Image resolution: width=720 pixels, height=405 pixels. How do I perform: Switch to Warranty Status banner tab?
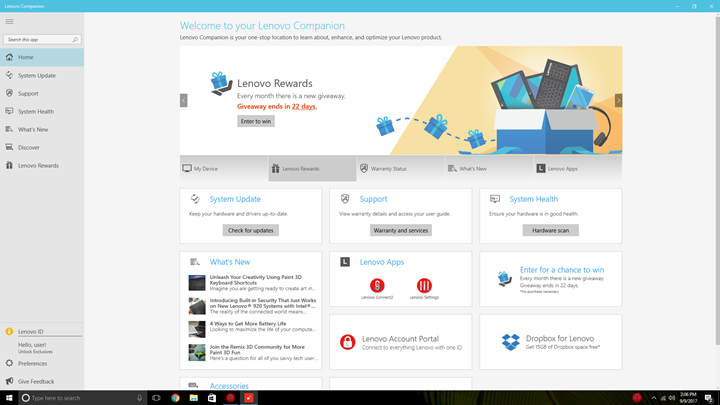tap(400, 169)
